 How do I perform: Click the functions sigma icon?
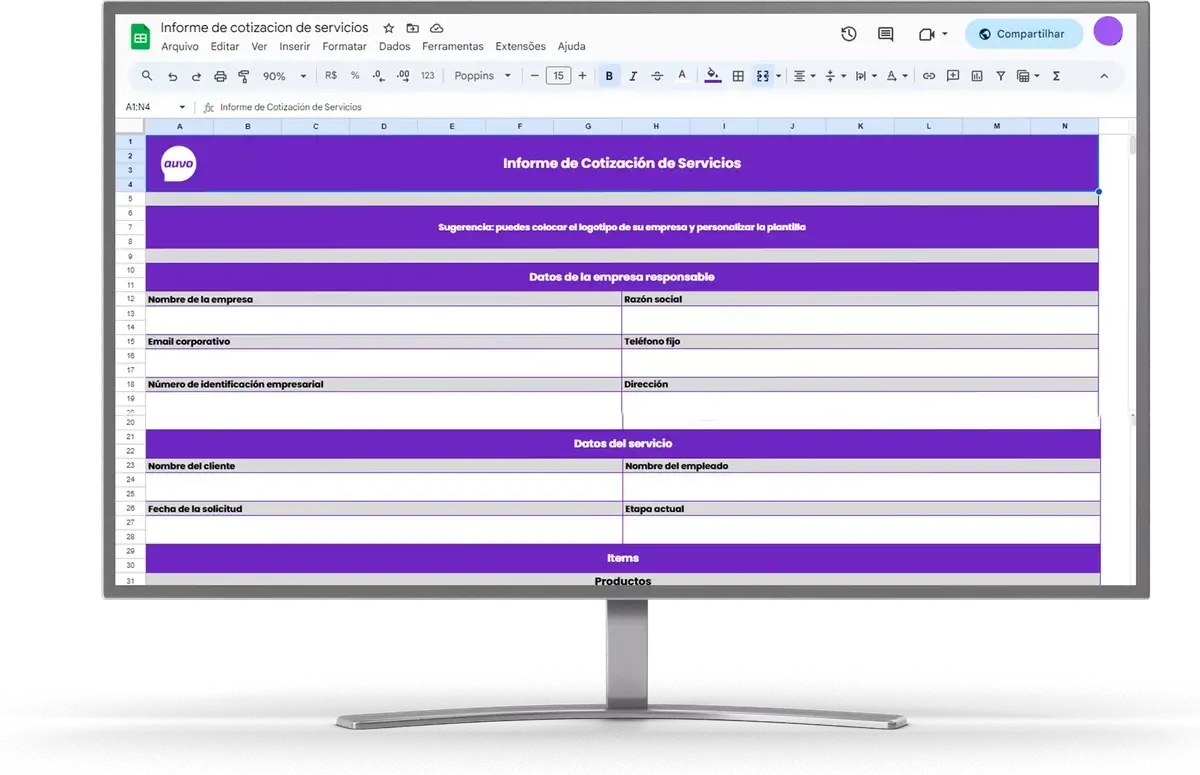tap(1056, 76)
